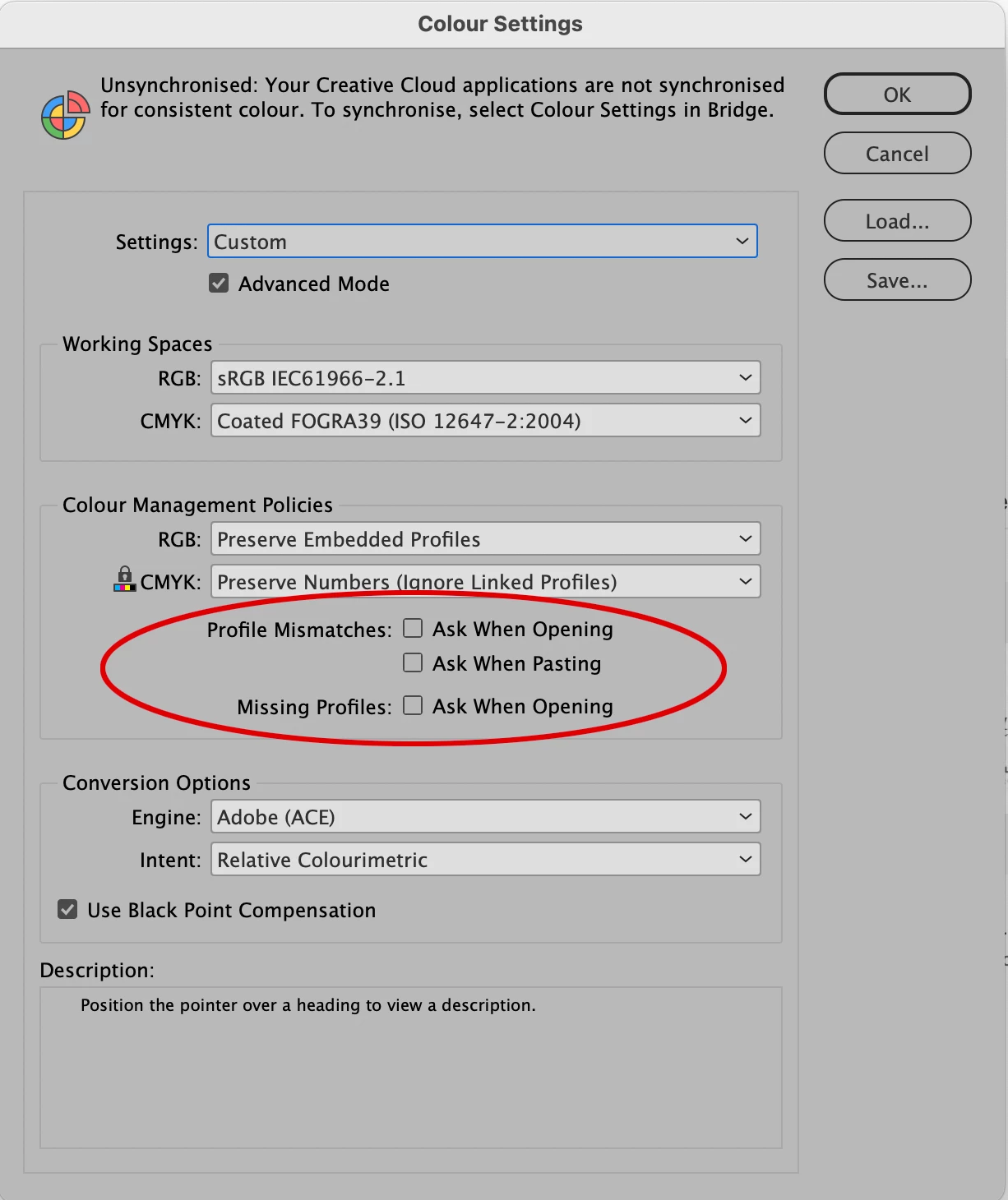Click the CMYK policy lock icon
Image resolution: width=1008 pixels, height=1200 pixels.
(124, 579)
